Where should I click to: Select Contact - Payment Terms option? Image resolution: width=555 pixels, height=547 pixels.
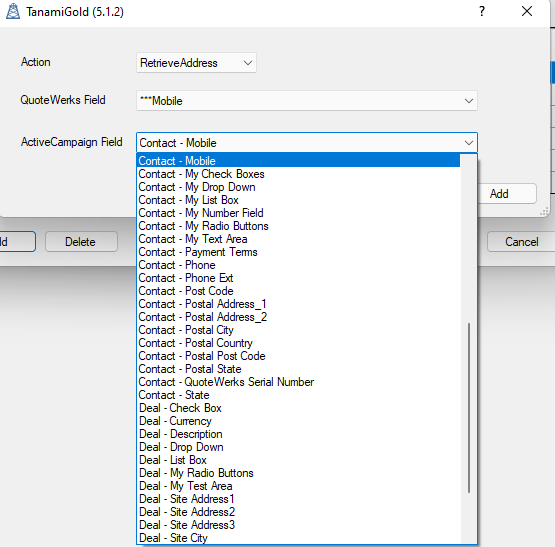coord(299,252)
